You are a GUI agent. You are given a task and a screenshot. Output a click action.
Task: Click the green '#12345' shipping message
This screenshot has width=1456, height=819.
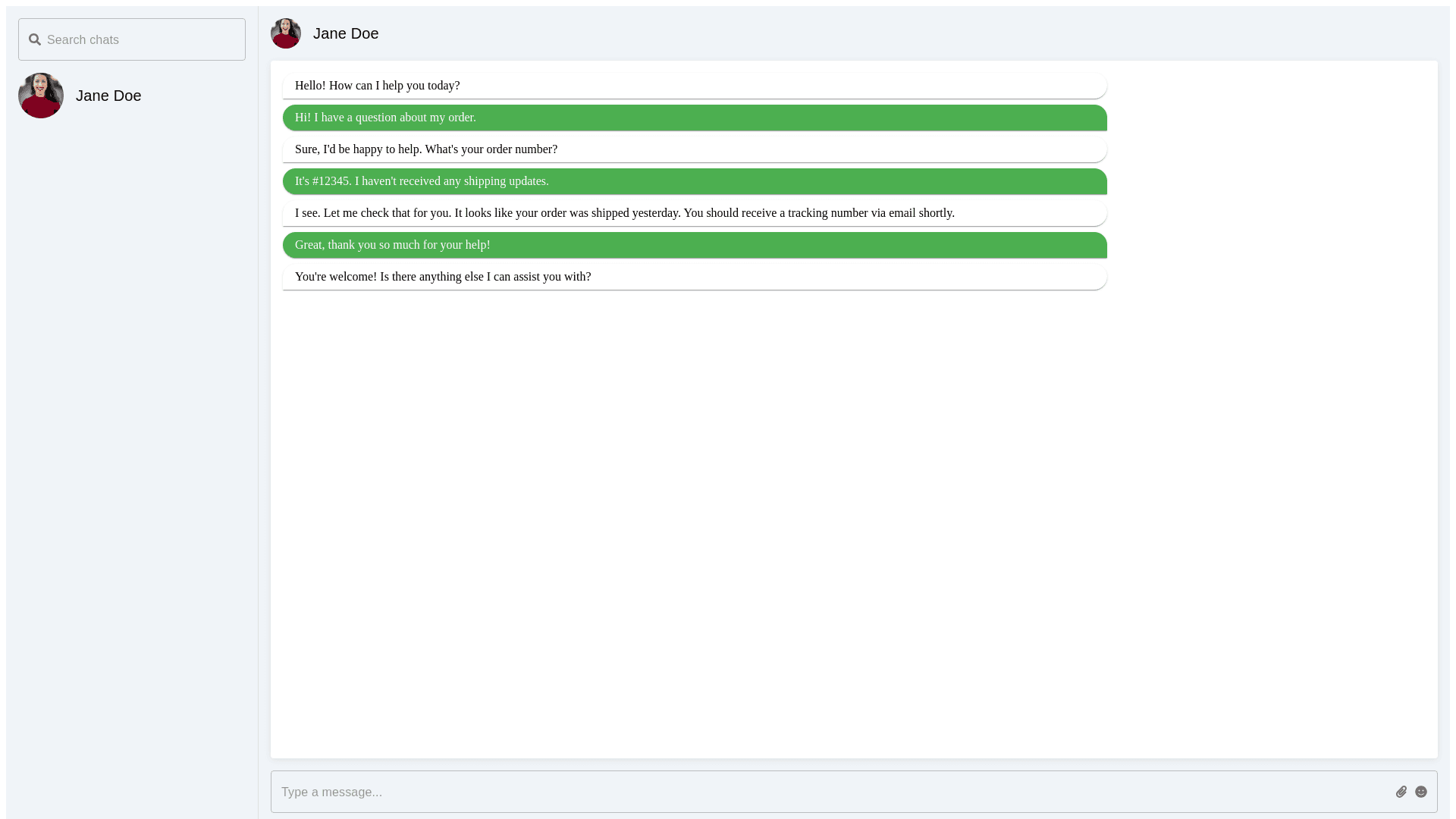click(x=422, y=181)
